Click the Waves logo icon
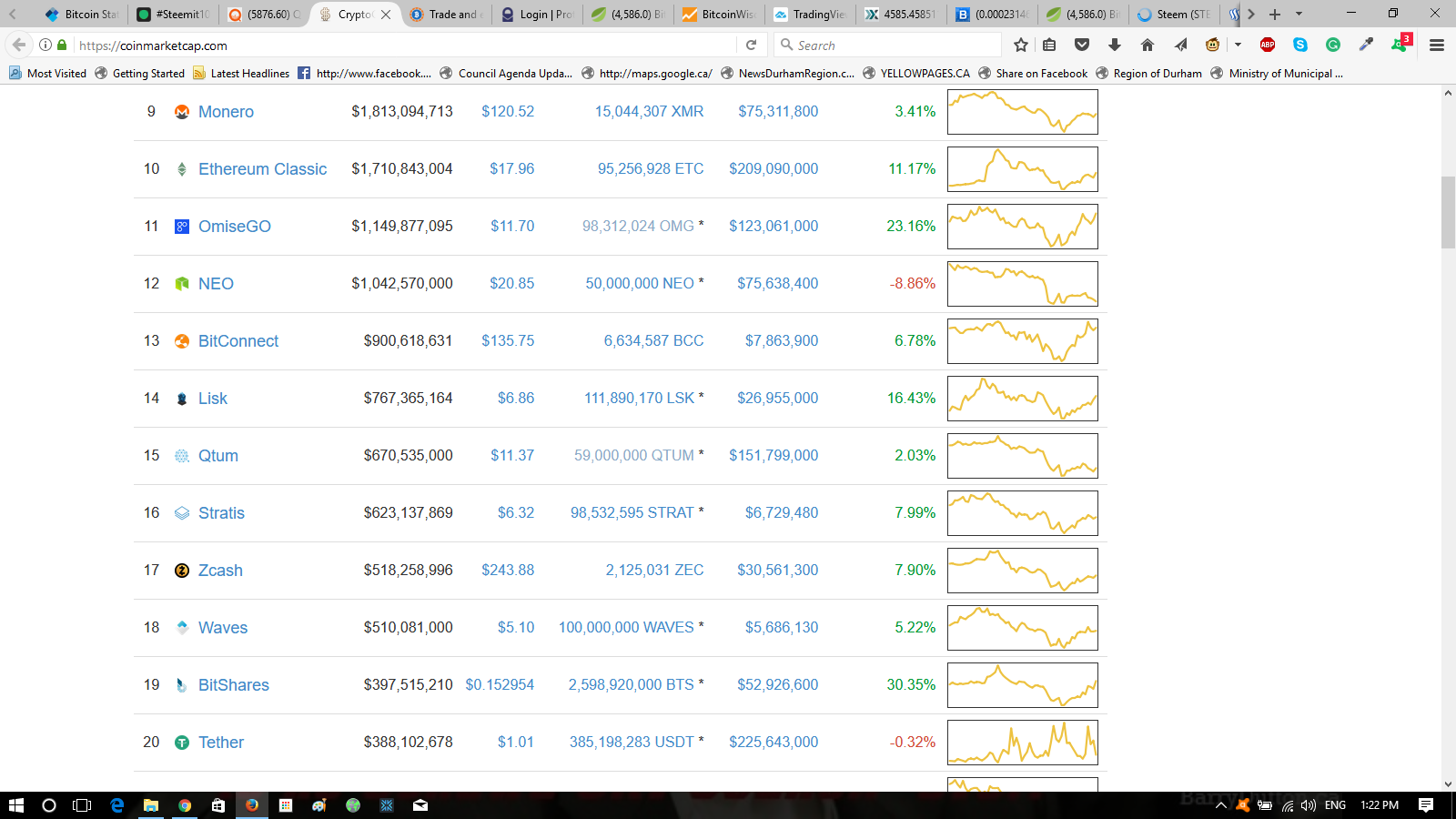This screenshot has width=1456, height=819. tap(182, 628)
